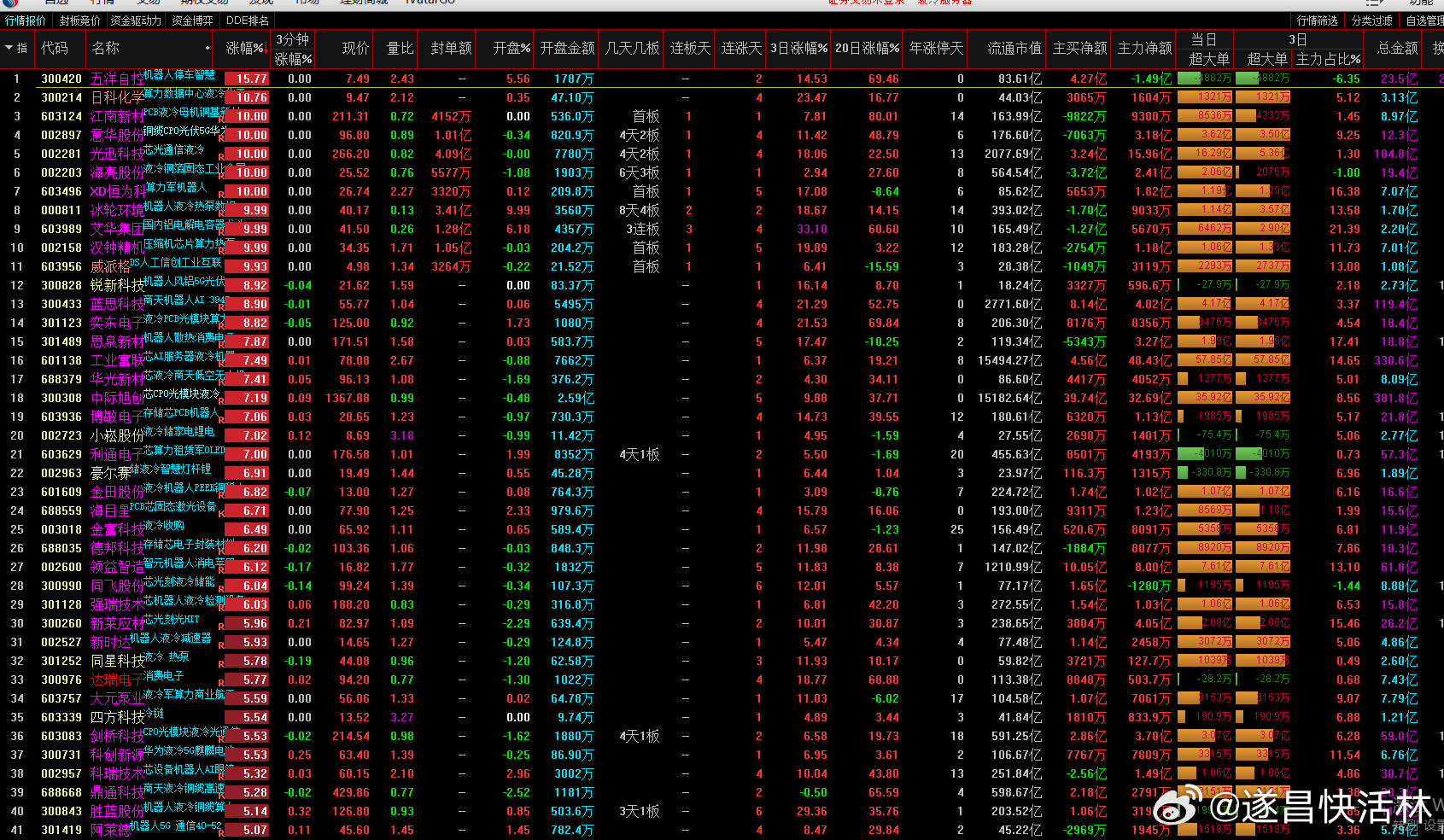Click the list icon beside 功能
The height and width of the screenshot is (840, 1444).
click(1375, 3)
